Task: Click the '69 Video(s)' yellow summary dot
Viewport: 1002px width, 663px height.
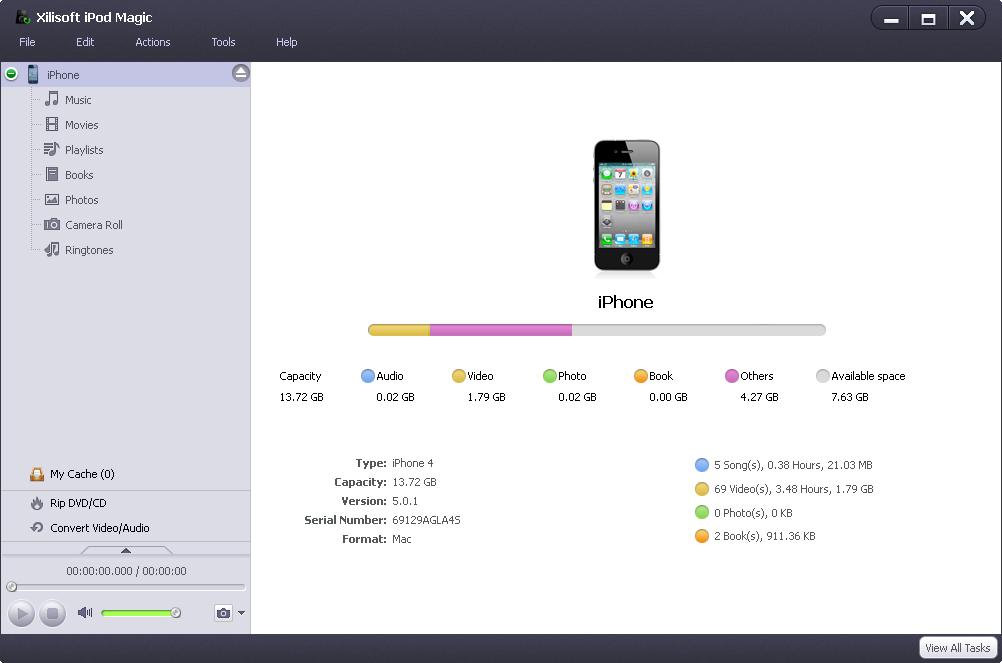Action: pyautogui.click(x=702, y=489)
